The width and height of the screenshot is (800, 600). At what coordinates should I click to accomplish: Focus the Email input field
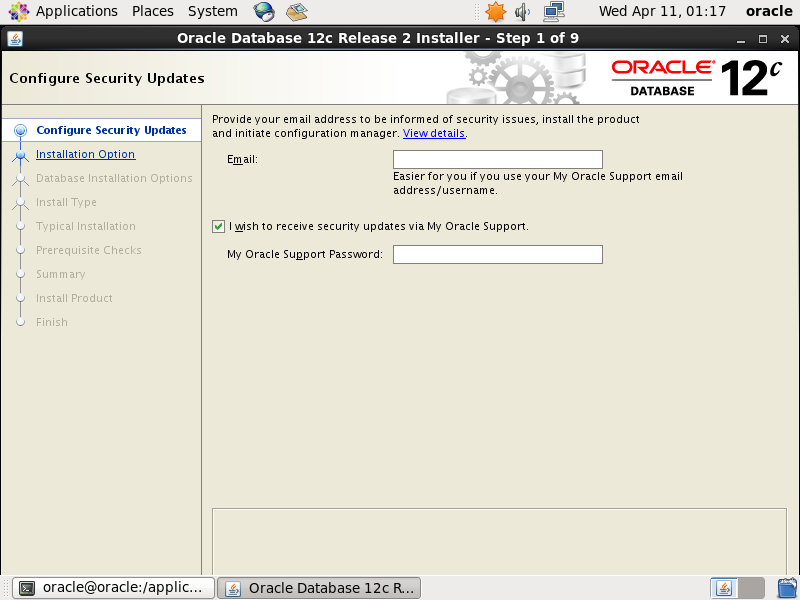(497, 159)
